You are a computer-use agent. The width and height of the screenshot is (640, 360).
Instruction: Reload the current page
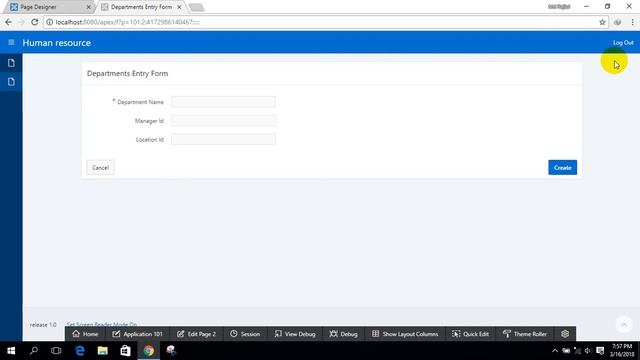(x=35, y=22)
